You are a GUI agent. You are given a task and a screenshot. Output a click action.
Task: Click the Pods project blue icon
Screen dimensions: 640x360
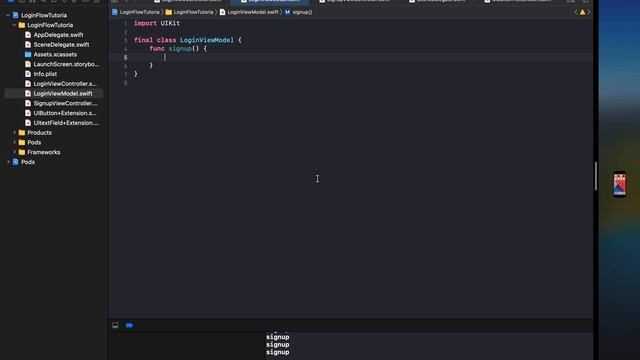pyautogui.click(x=16, y=162)
